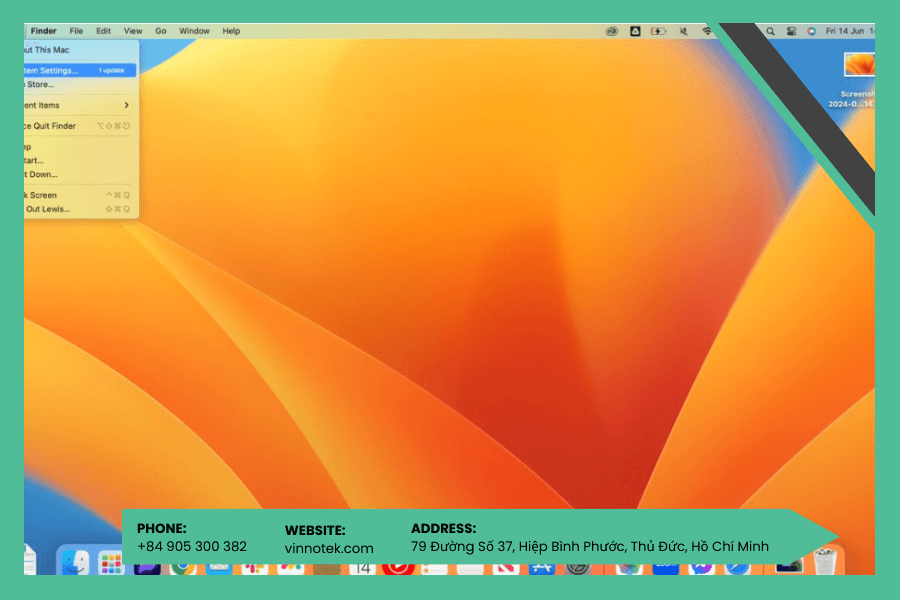900x600 pixels.
Task: Open the Window menu
Action: click(x=194, y=31)
